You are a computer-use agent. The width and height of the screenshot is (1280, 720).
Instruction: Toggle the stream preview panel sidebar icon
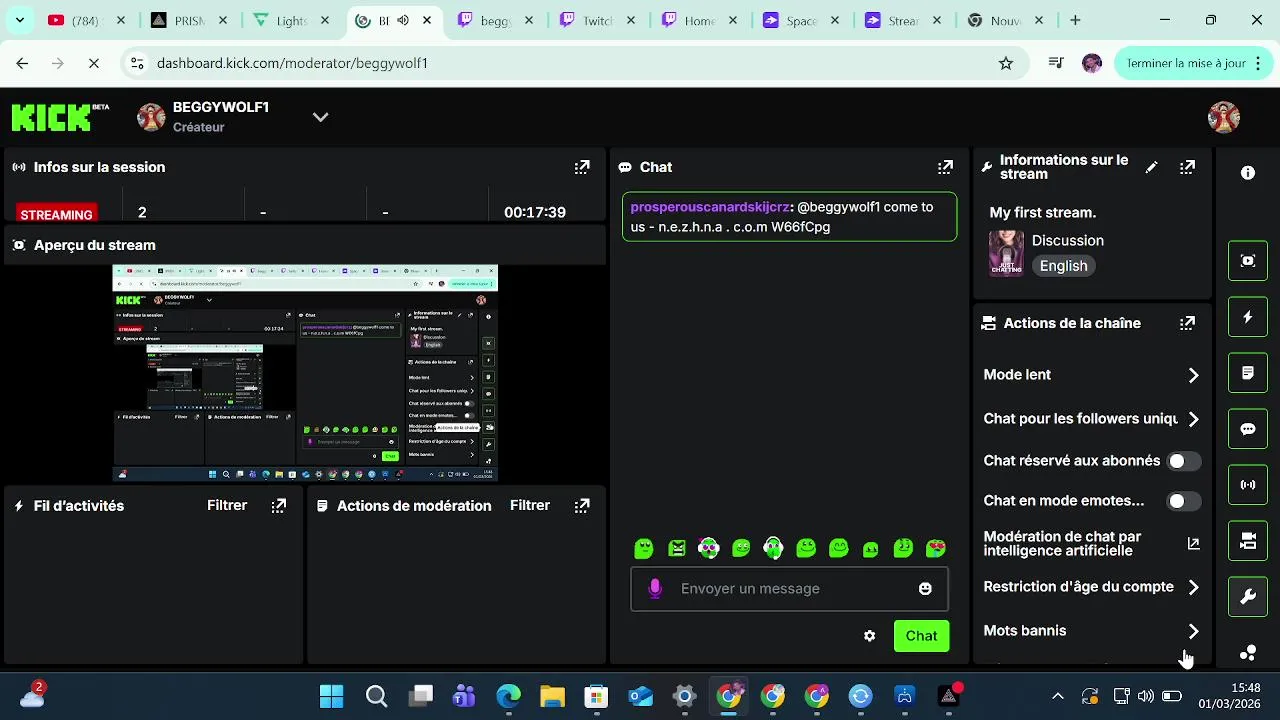pyautogui.click(x=1248, y=261)
